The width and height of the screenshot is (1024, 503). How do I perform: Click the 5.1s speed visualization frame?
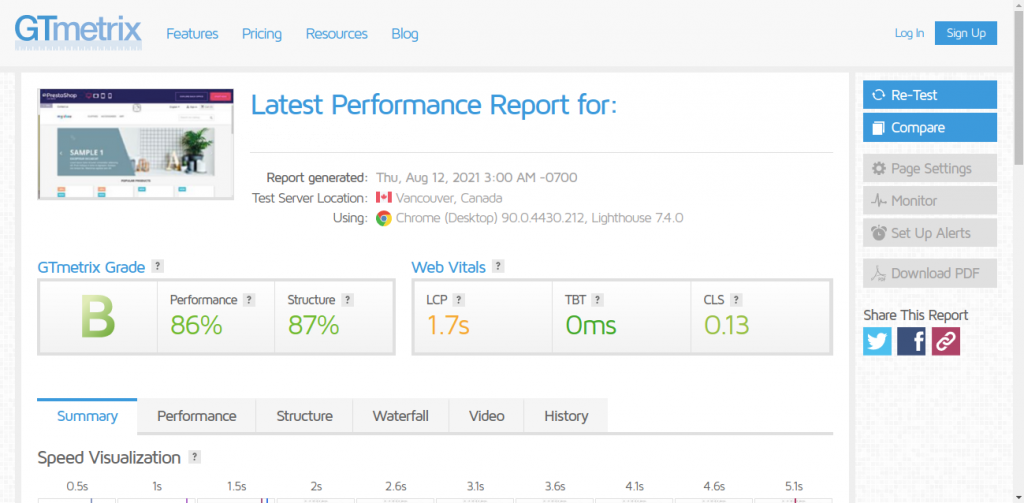793,500
